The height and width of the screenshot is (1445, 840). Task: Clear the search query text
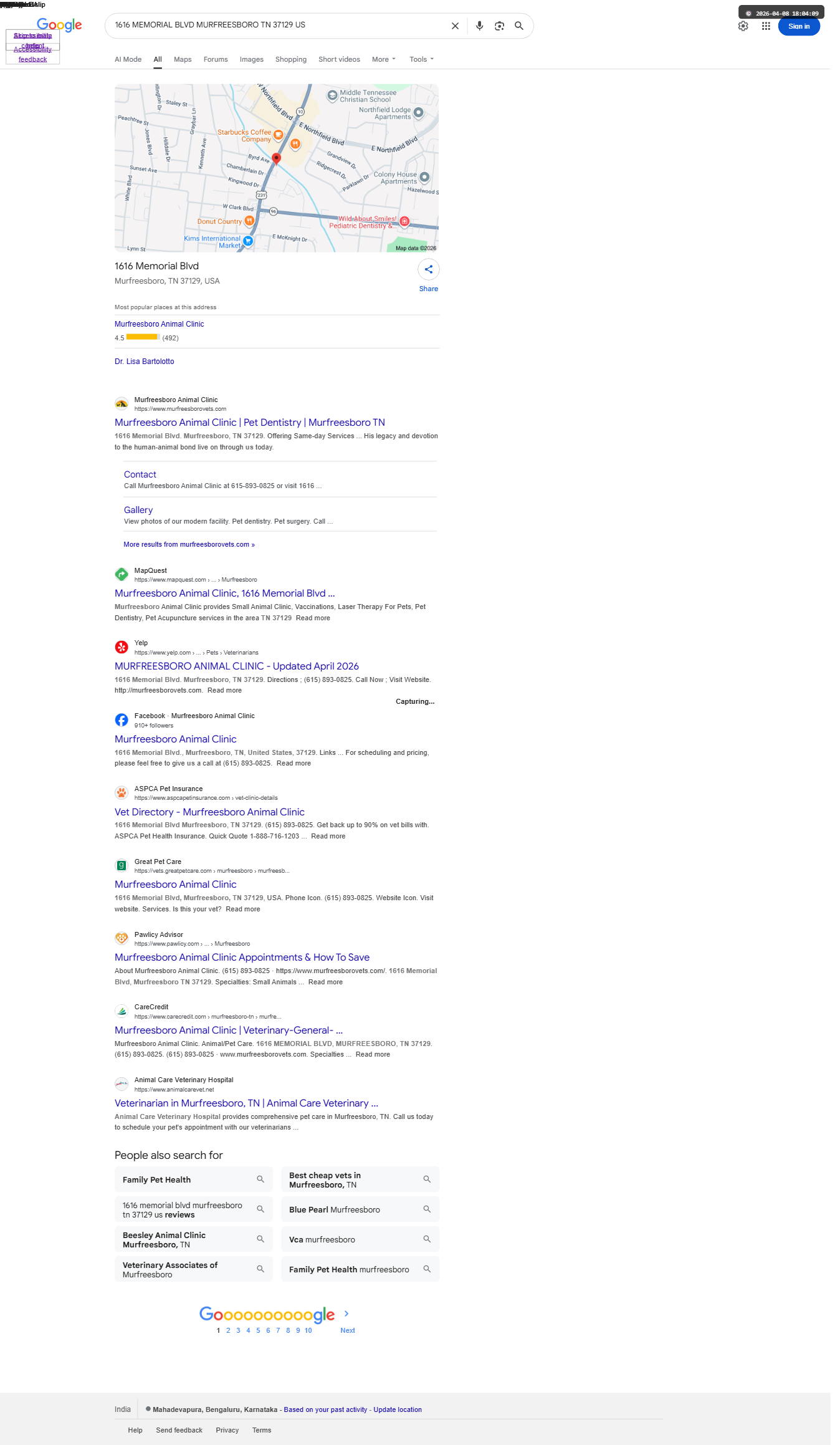pos(455,26)
